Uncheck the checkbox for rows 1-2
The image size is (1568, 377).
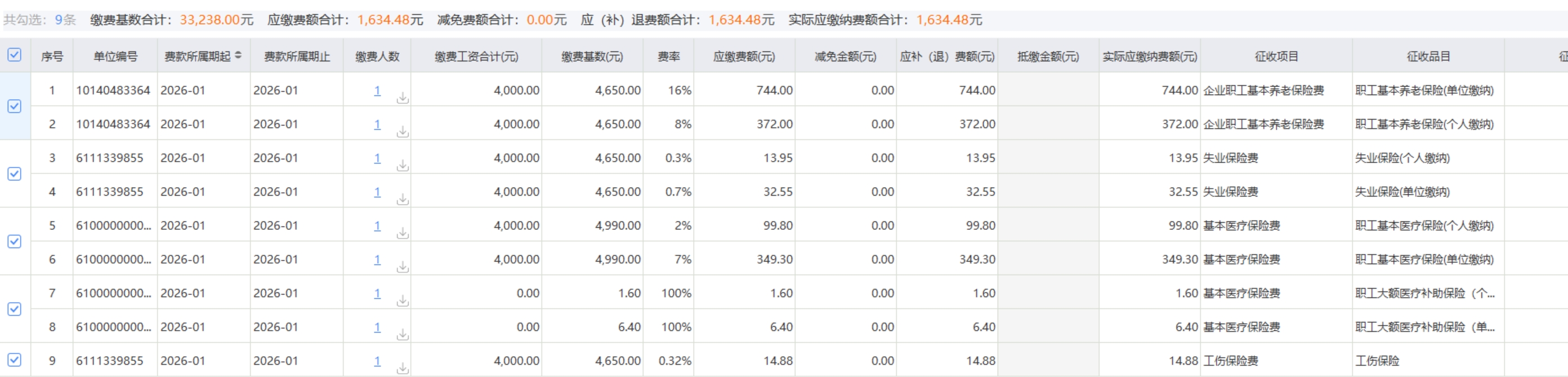pos(15,107)
